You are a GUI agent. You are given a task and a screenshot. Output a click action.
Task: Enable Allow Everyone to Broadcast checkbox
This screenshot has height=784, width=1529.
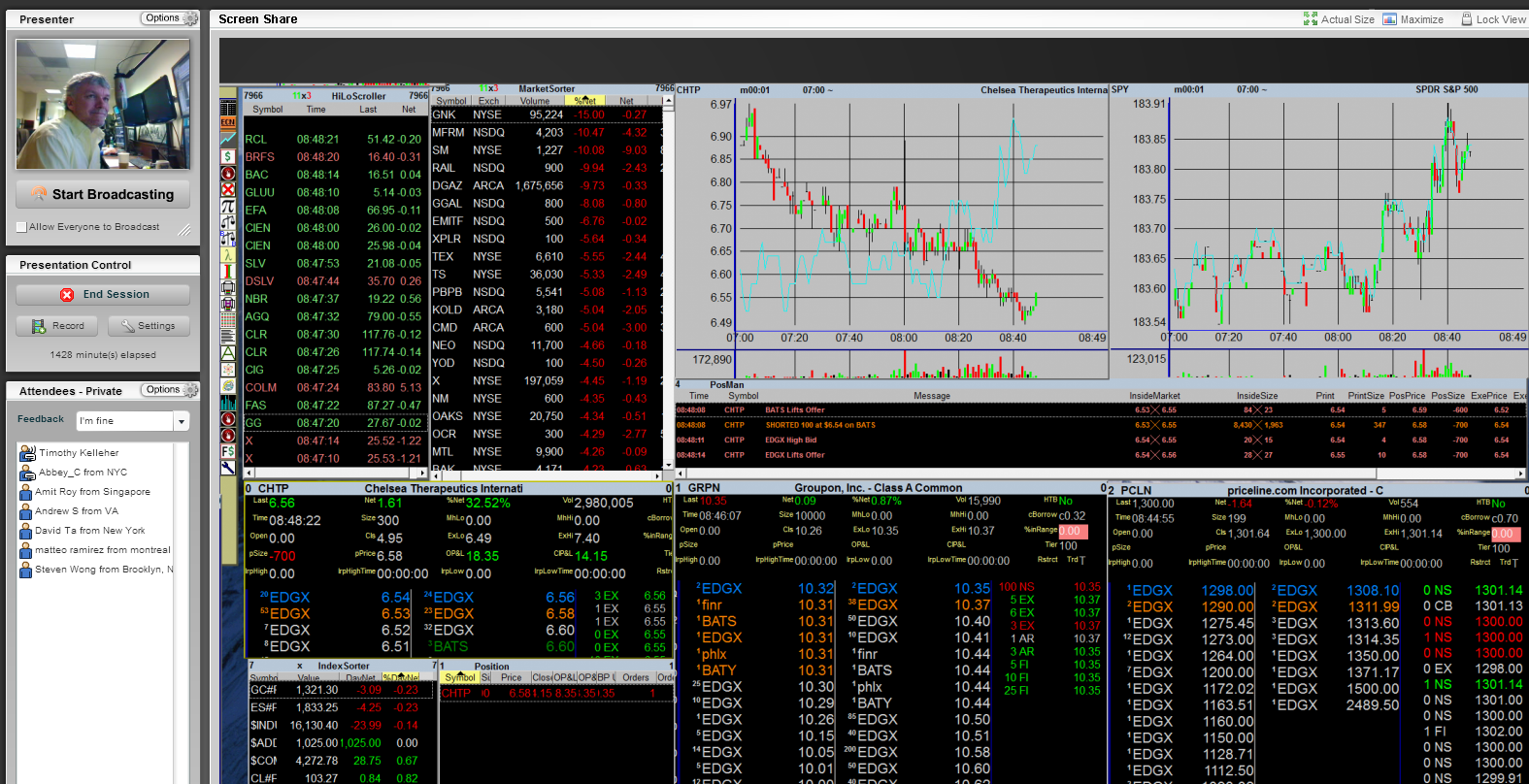[21, 227]
